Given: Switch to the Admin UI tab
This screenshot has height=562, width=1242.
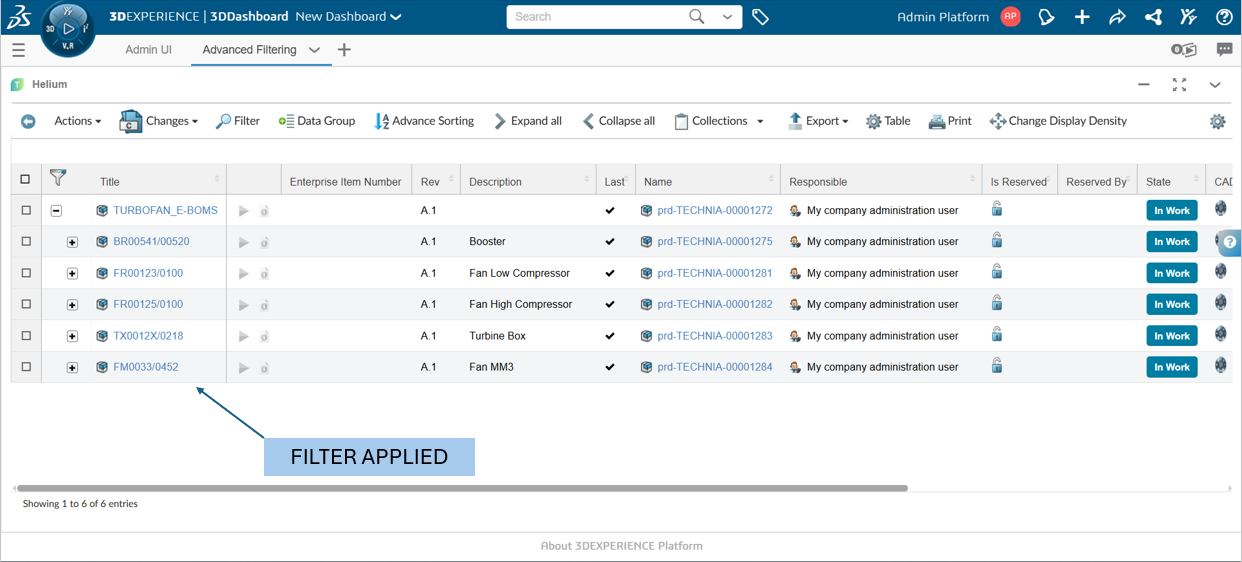Looking at the screenshot, I should [x=148, y=50].
